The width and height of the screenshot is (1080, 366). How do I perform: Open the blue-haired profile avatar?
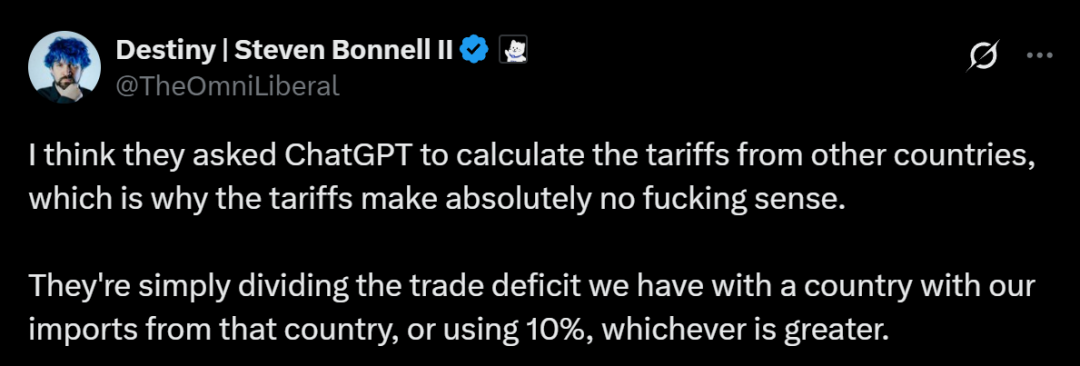[64, 68]
